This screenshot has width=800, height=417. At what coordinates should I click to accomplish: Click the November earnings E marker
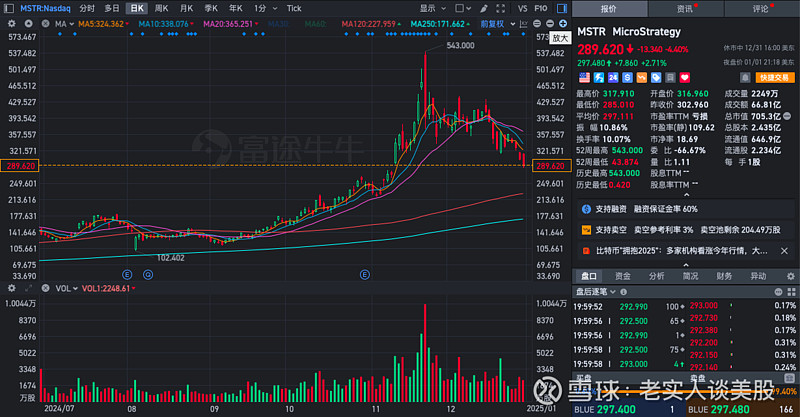[364, 275]
